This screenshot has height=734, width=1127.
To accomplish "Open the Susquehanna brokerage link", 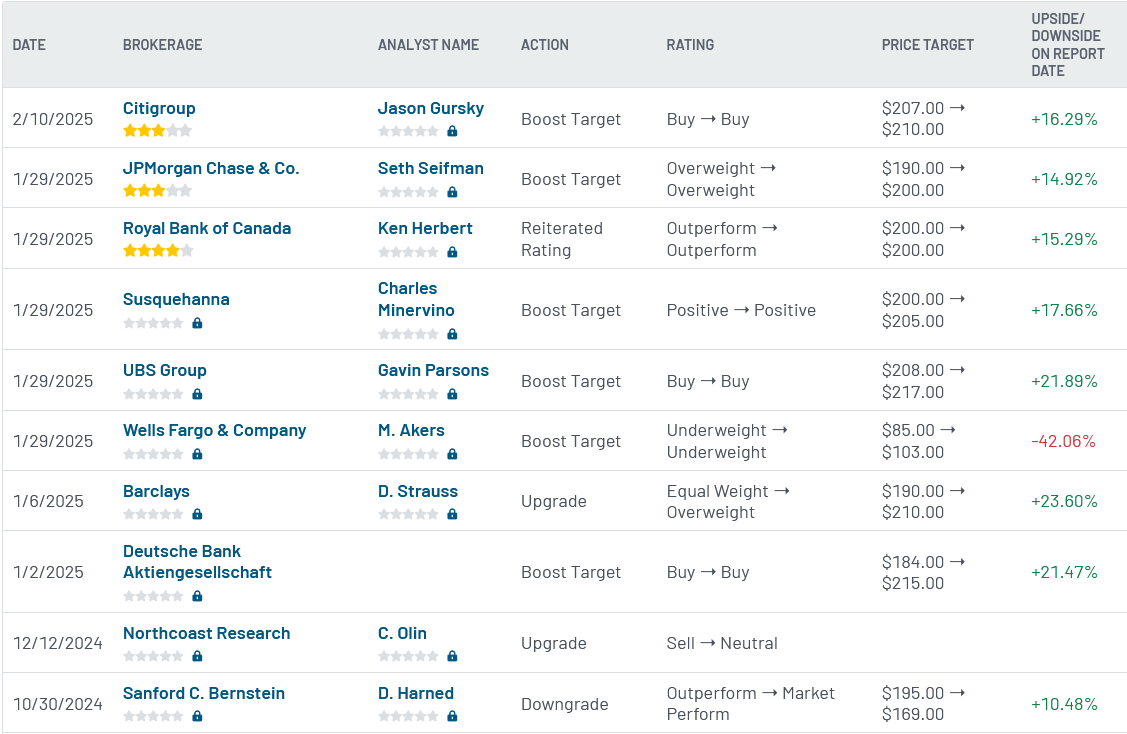I will click(176, 300).
